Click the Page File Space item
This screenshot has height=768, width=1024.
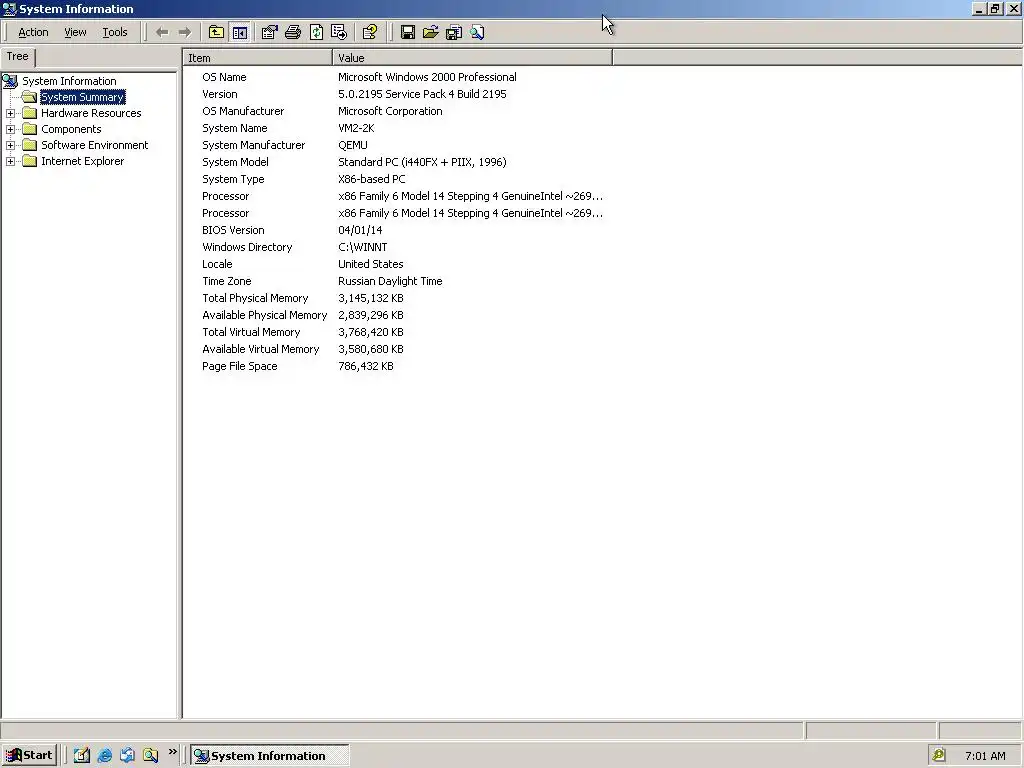click(240, 366)
